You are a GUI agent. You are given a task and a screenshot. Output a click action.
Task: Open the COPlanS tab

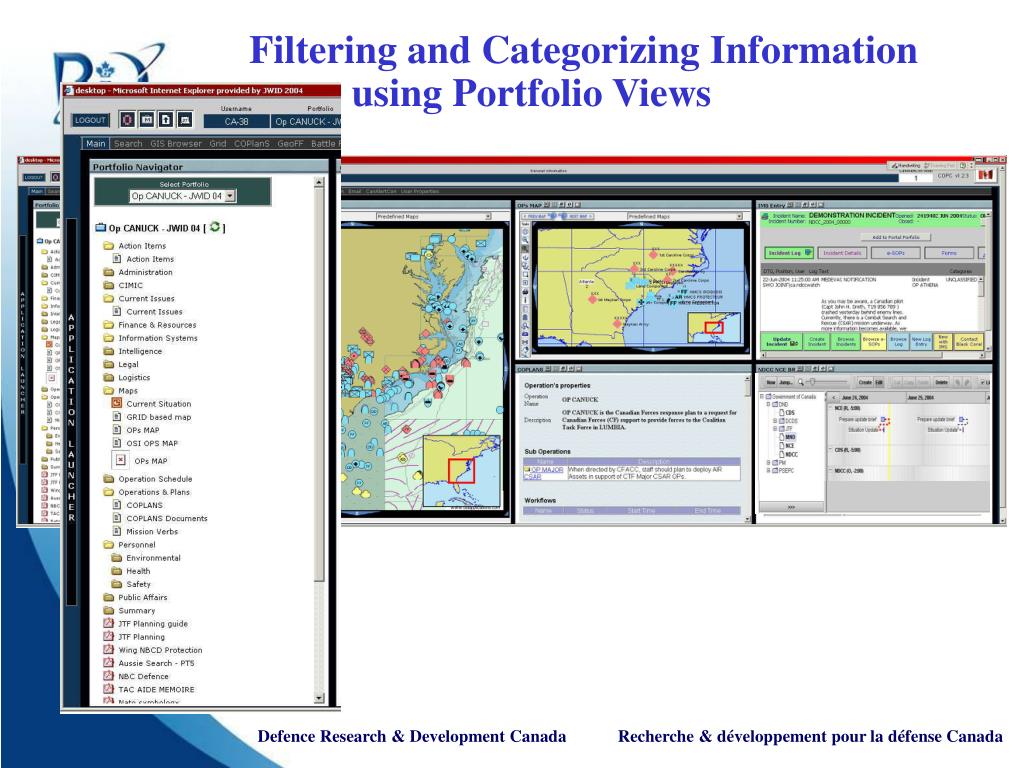[251, 144]
